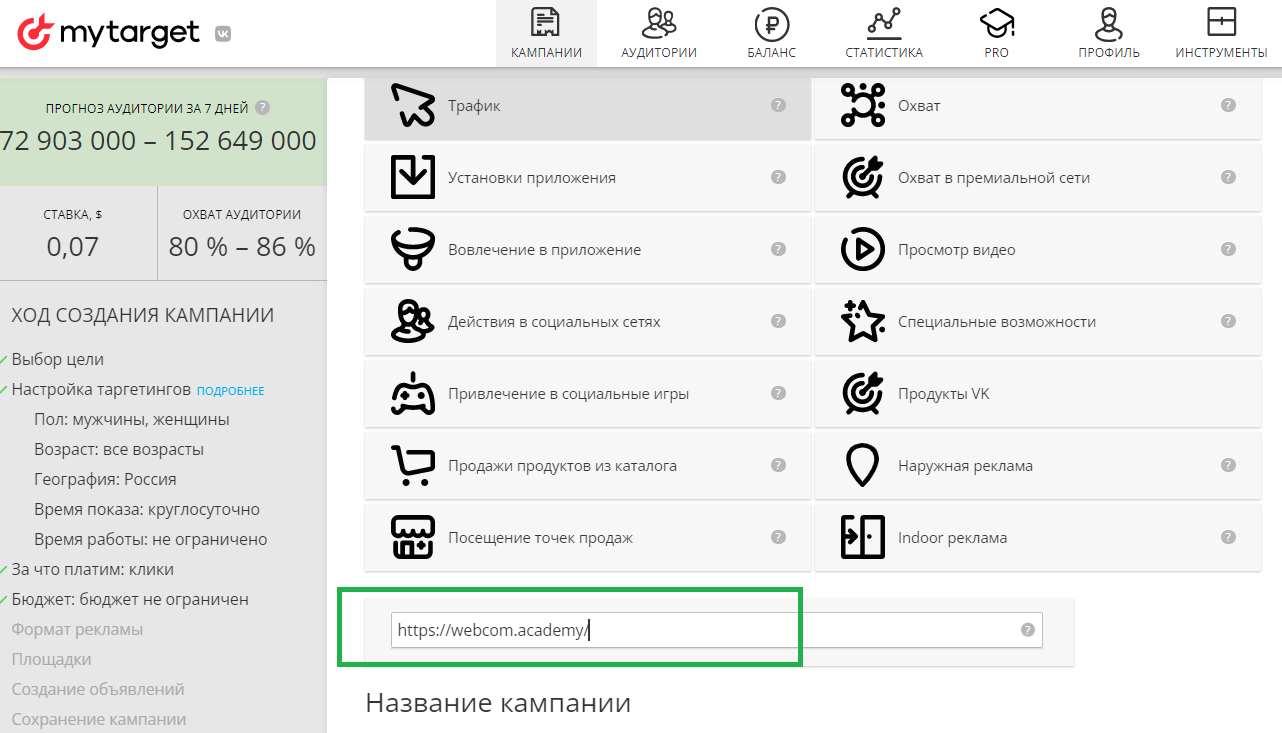Image resolution: width=1282 pixels, height=733 pixels.
Task: Click the people icon for Действия в социальных сетях
Action: click(x=412, y=321)
